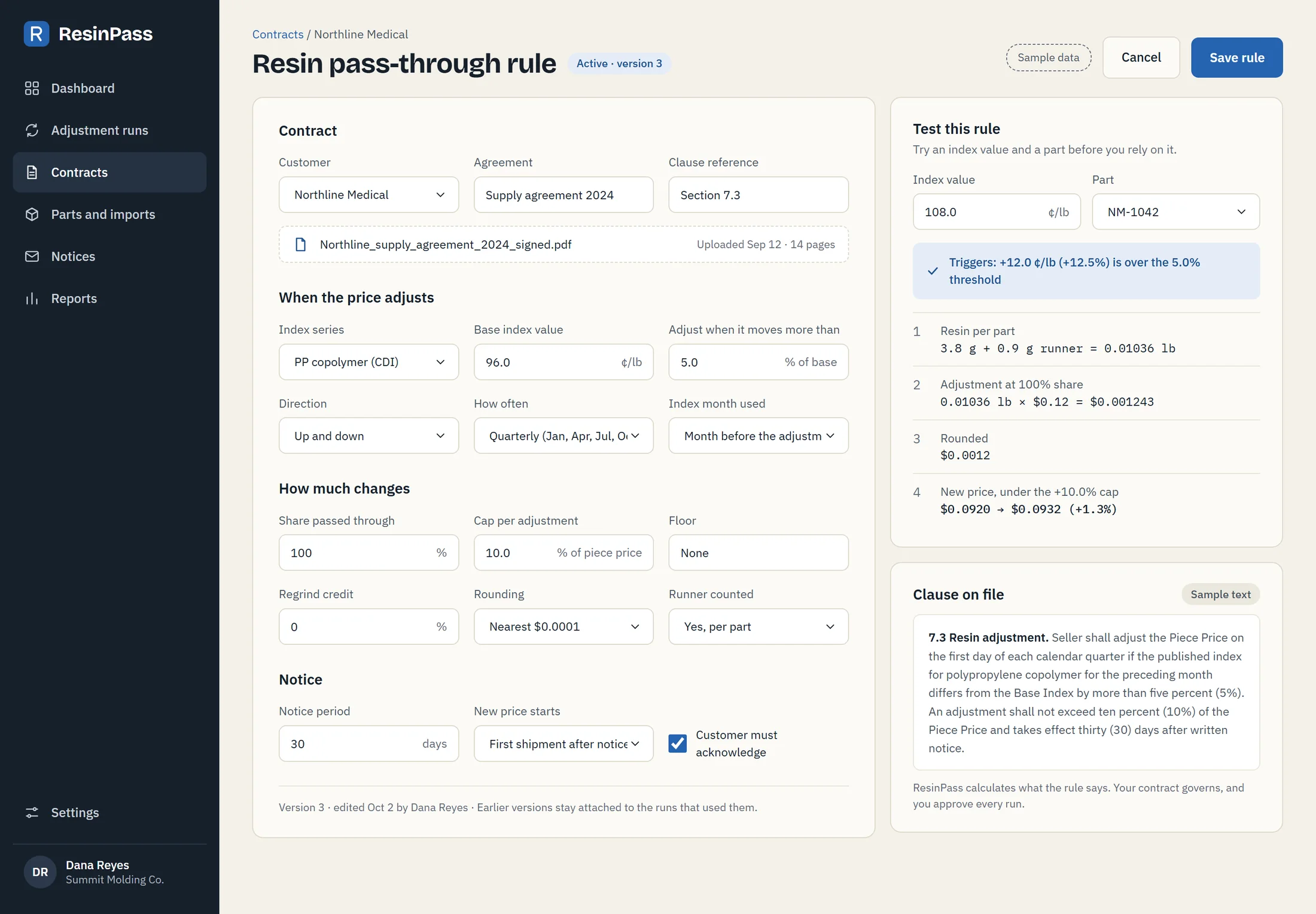Click the Settings sliders icon

pos(32,812)
